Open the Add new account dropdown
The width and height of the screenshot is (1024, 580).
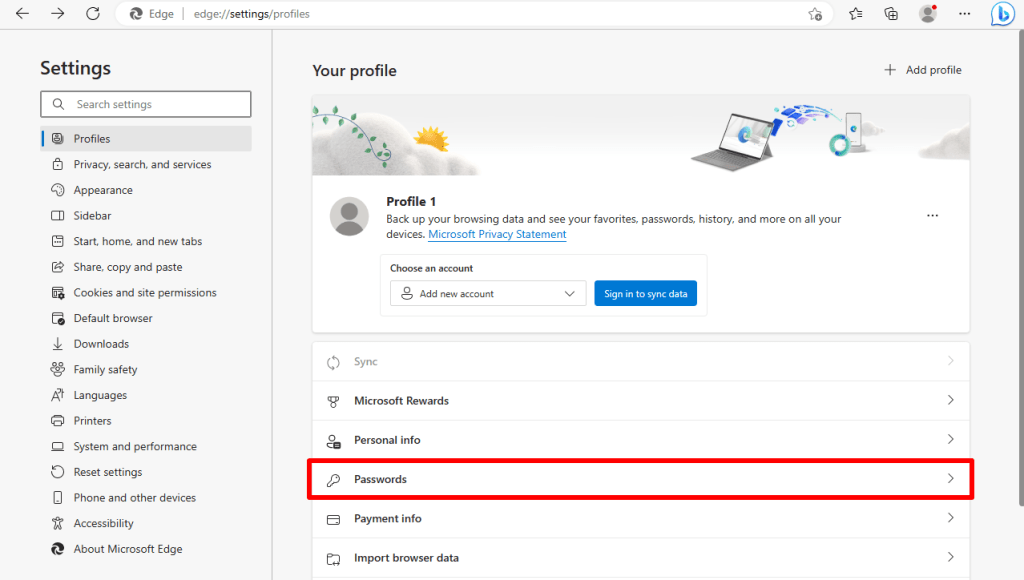click(x=487, y=293)
